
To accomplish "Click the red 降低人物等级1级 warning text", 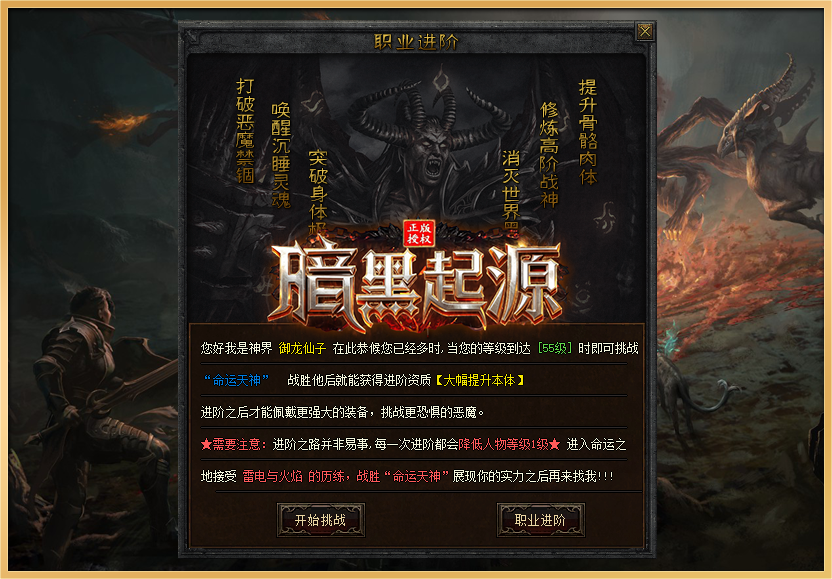I will click(x=504, y=444).
